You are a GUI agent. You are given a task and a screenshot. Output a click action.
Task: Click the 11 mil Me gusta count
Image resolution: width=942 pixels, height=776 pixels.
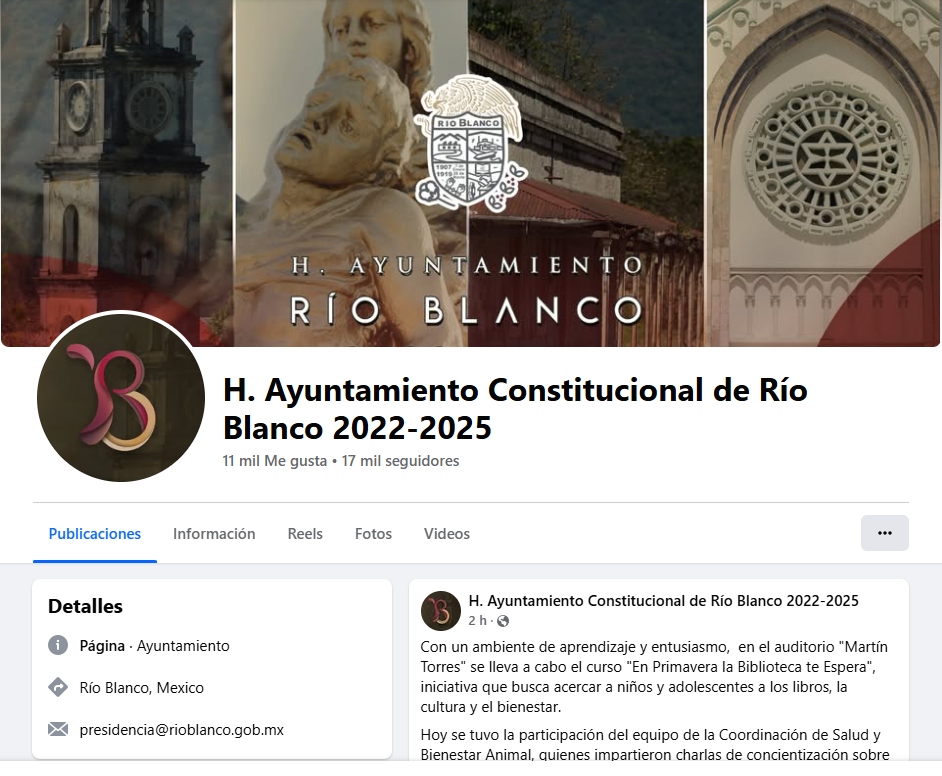pyautogui.click(x=275, y=461)
